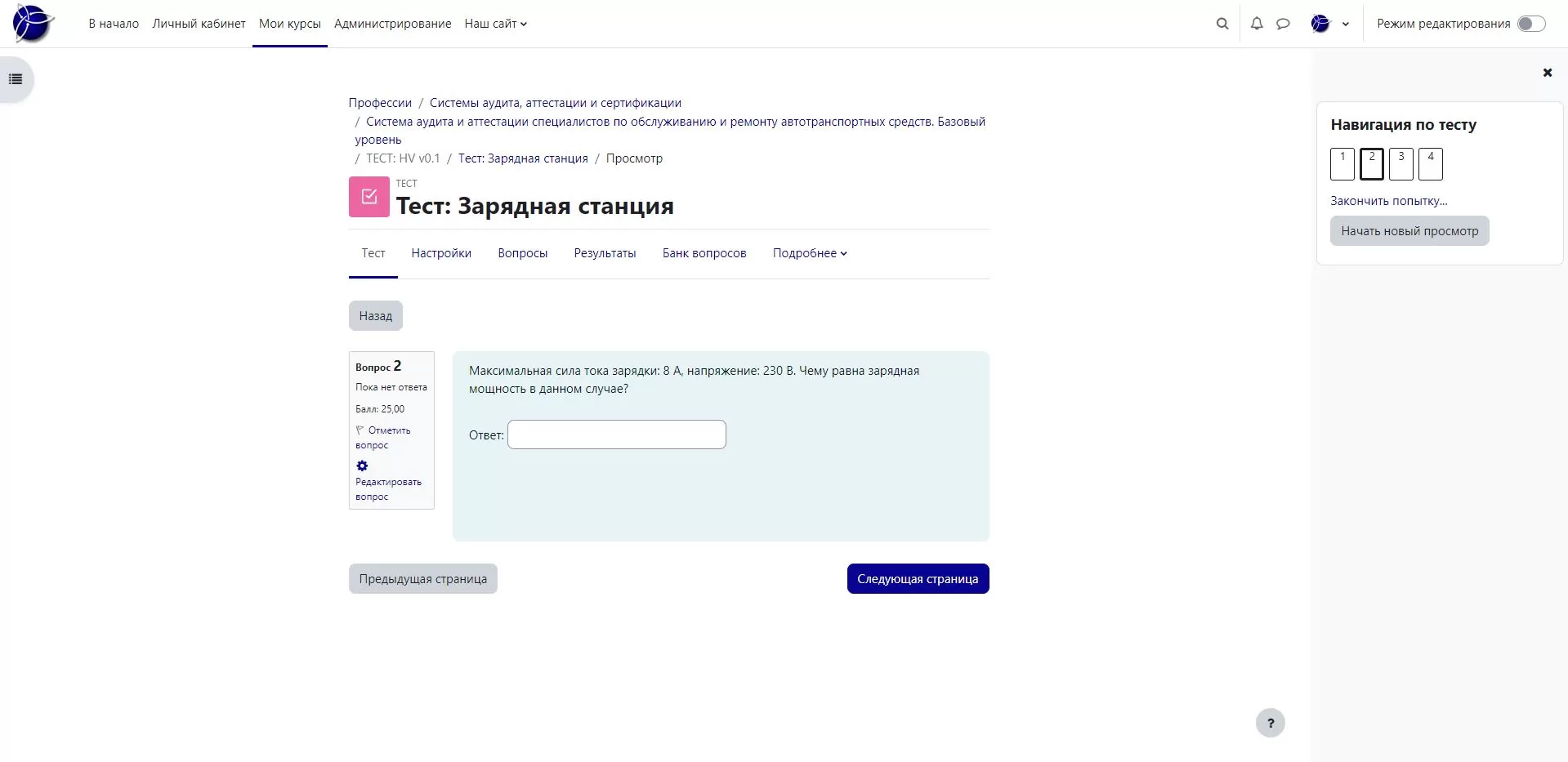This screenshot has height=762, width=1568.
Task: Focus the 'Ответ' answer input field
Action: [617, 434]
